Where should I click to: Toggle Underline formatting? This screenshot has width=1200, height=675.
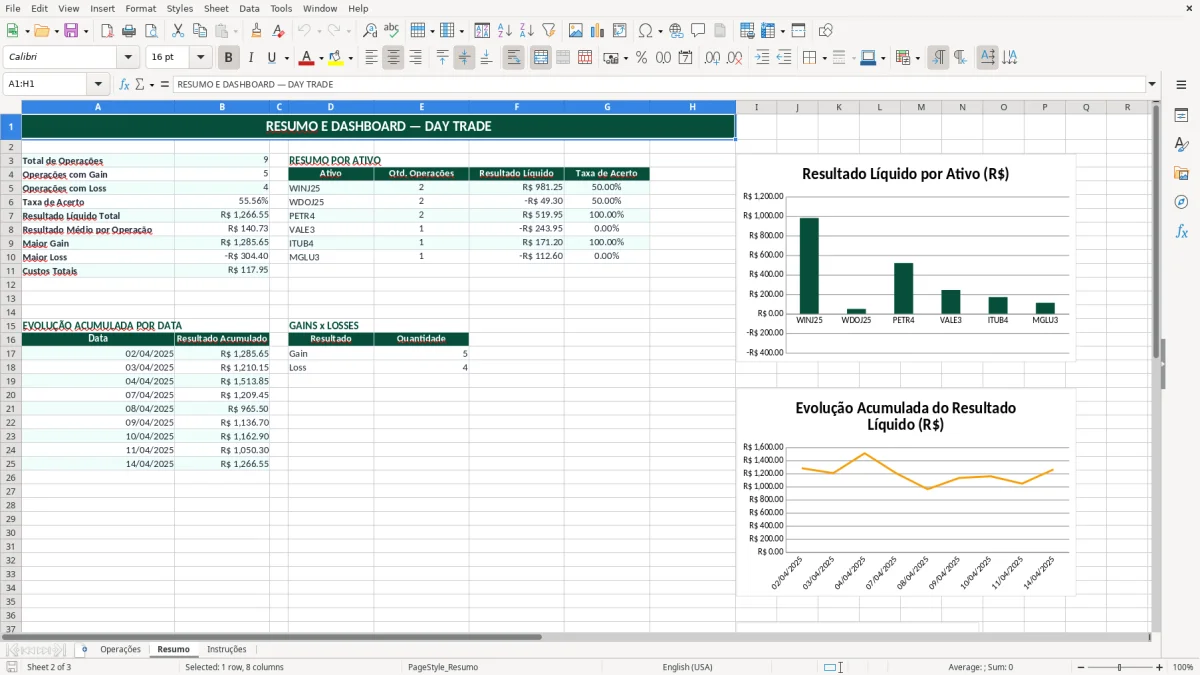click(x=271, y=58)
